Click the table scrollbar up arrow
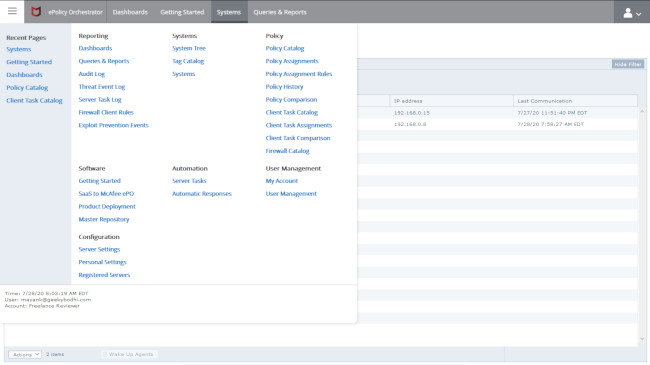This screenshot has width=650, height=365. coord(642,111)
